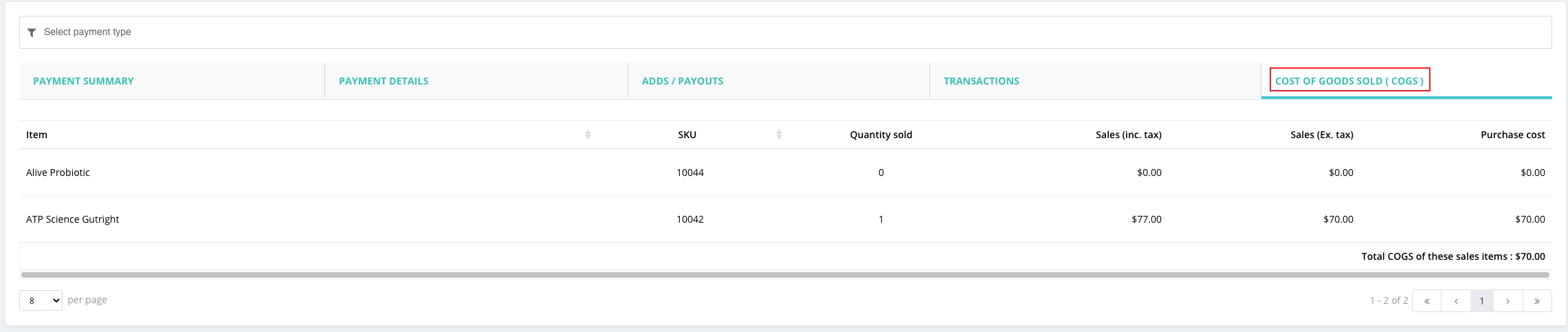The height and width of the screenshot is (332, 1568).
Task: Click the horizontal table scrollbar
Action: (785, 275)
